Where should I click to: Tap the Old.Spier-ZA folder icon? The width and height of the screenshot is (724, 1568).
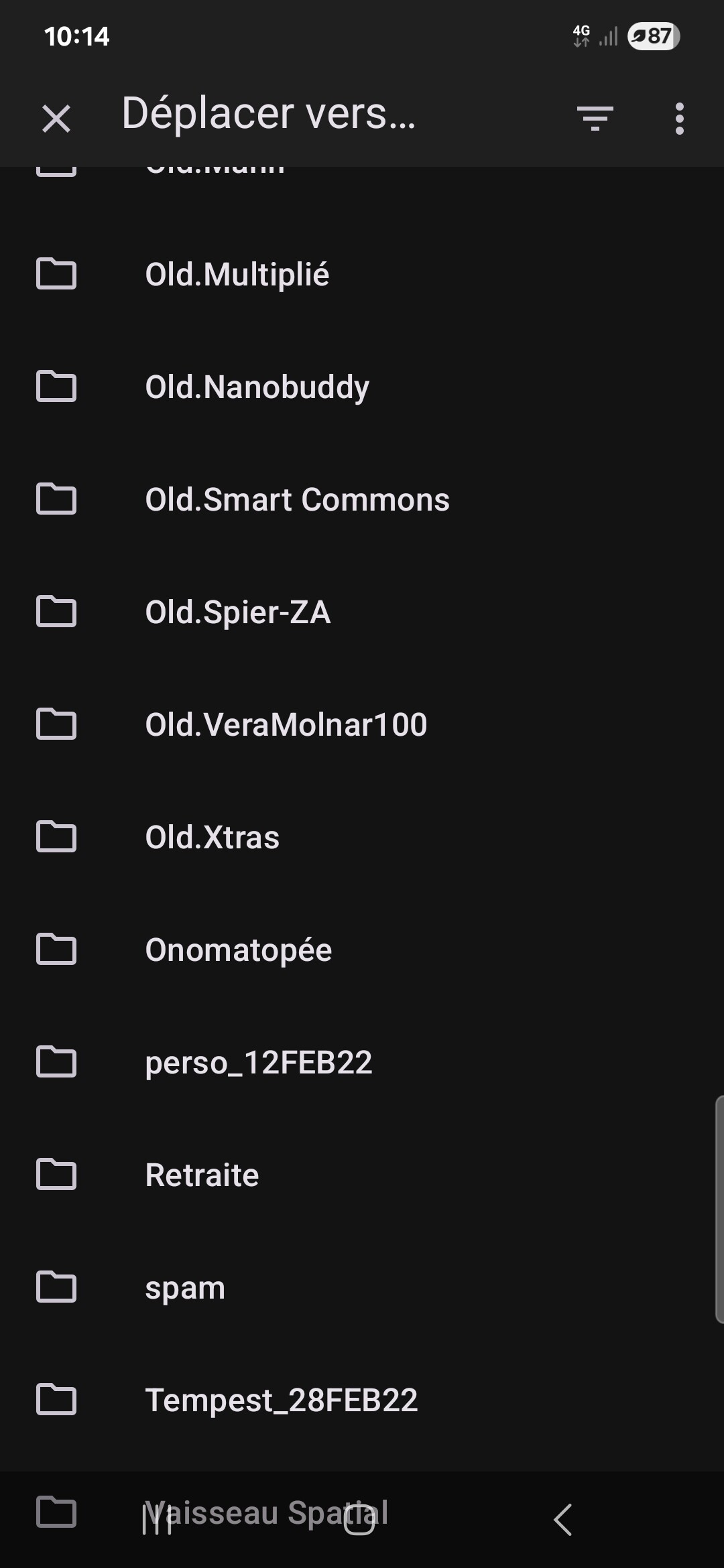pos(56,612)
